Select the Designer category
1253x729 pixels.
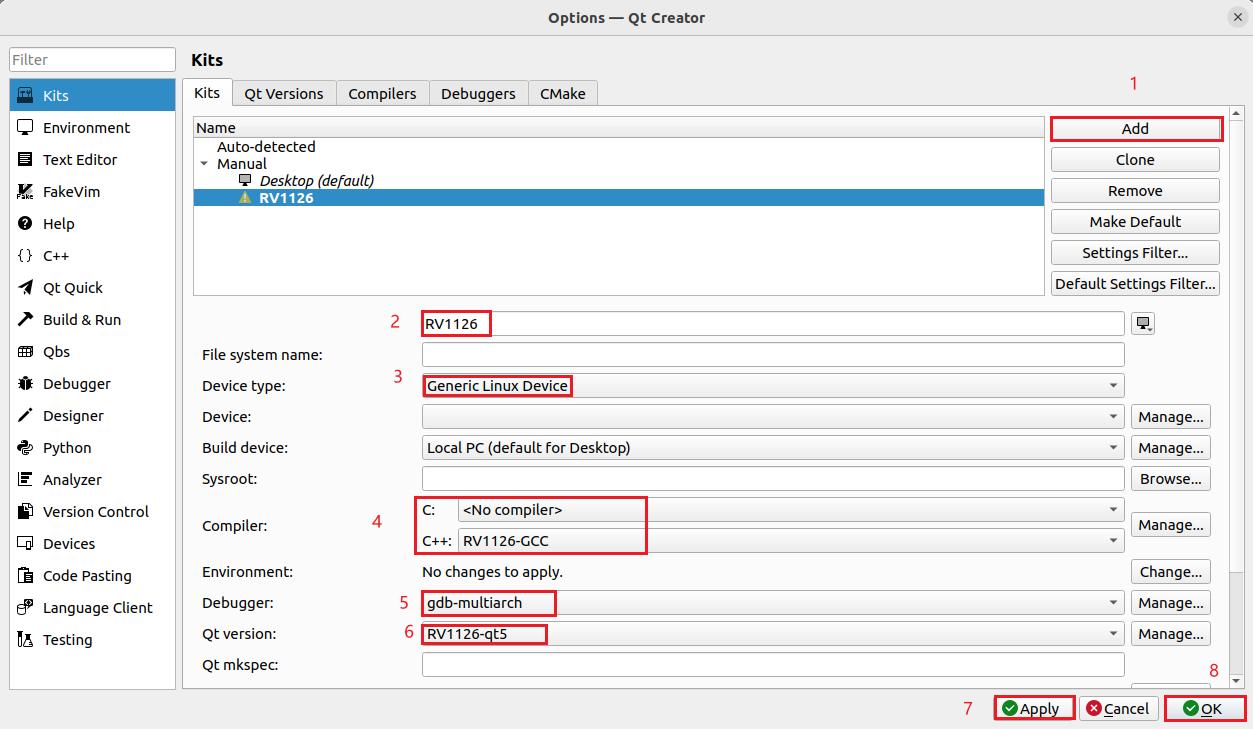tap(92, 416)
